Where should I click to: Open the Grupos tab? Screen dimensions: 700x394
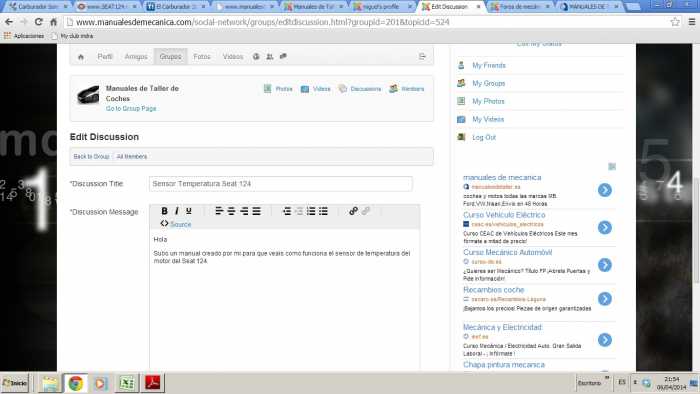click(x=171, y=57)
